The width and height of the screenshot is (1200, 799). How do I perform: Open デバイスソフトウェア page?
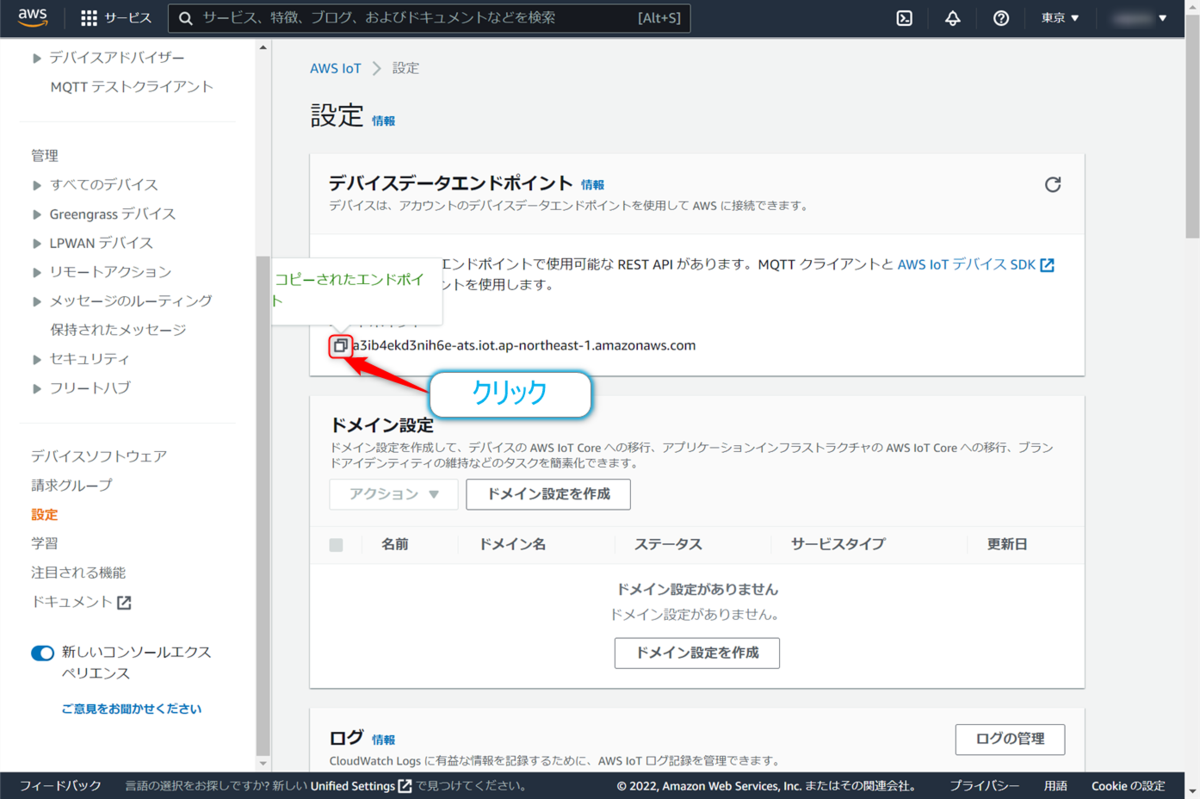tap(99, 456)
